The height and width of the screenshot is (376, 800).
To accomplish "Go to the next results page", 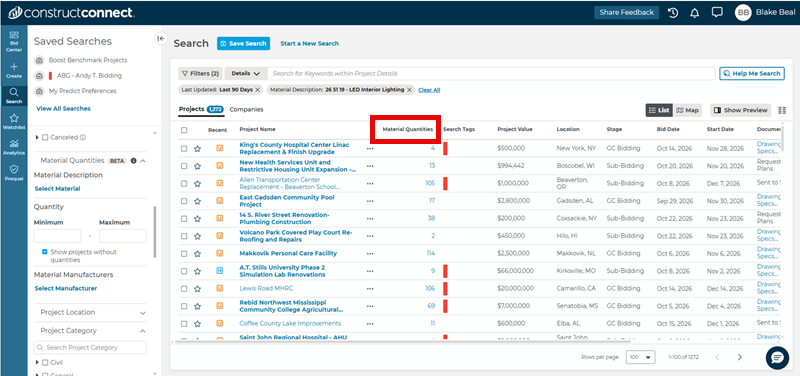I will click(740, 357).
